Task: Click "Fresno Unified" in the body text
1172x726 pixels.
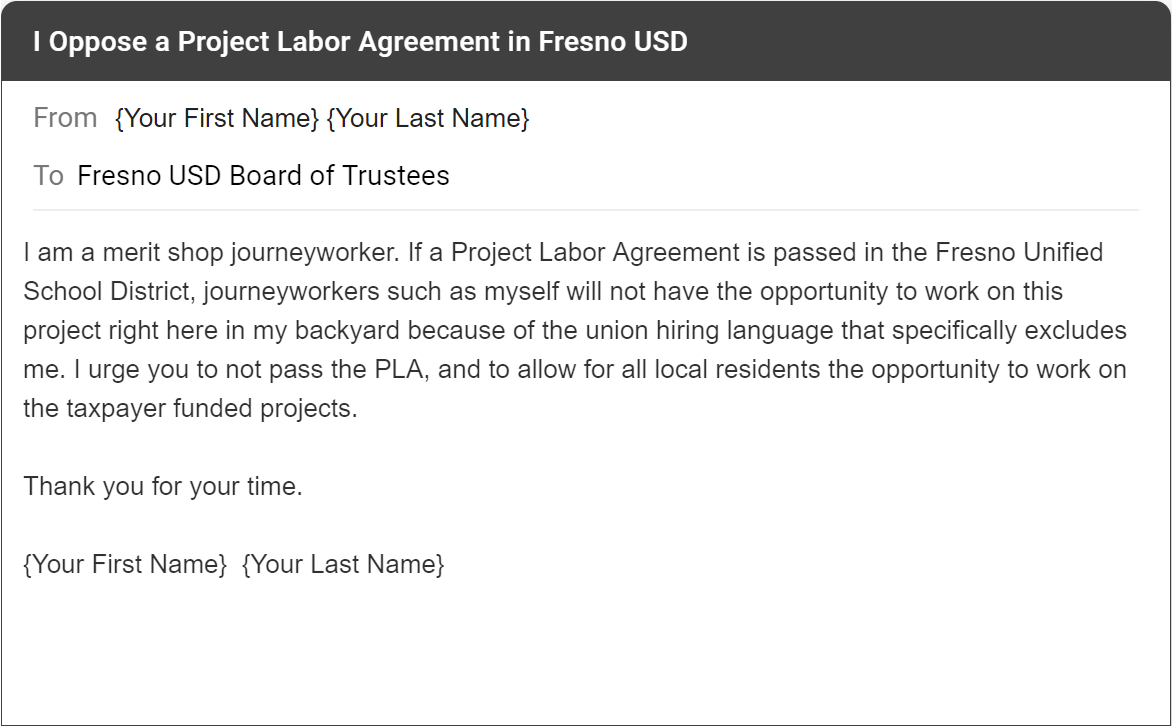Action: pyautogui.click(x=1019, y=252)
